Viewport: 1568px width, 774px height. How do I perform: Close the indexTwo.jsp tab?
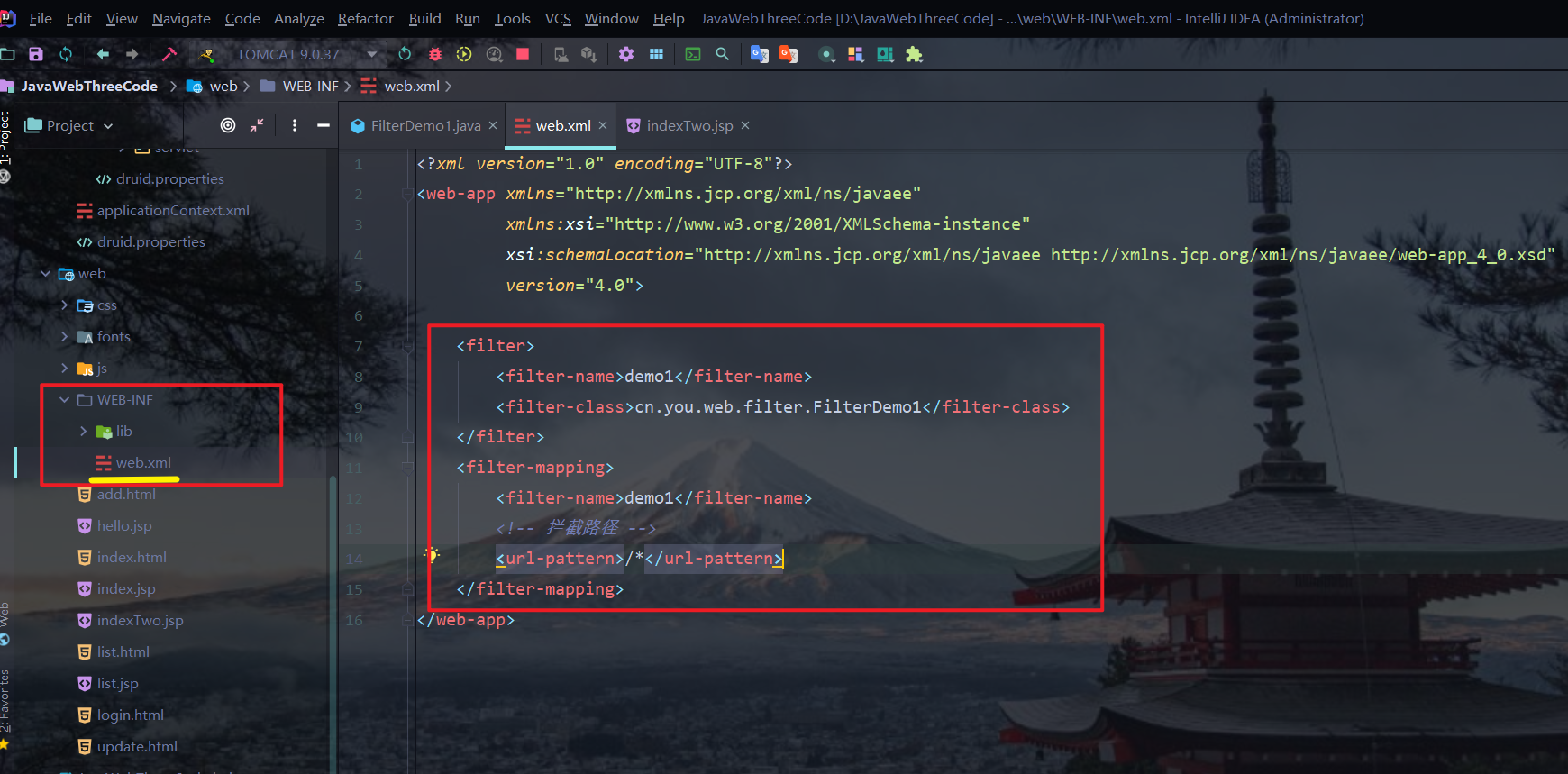pyautogui.click(x=745, y=125)
